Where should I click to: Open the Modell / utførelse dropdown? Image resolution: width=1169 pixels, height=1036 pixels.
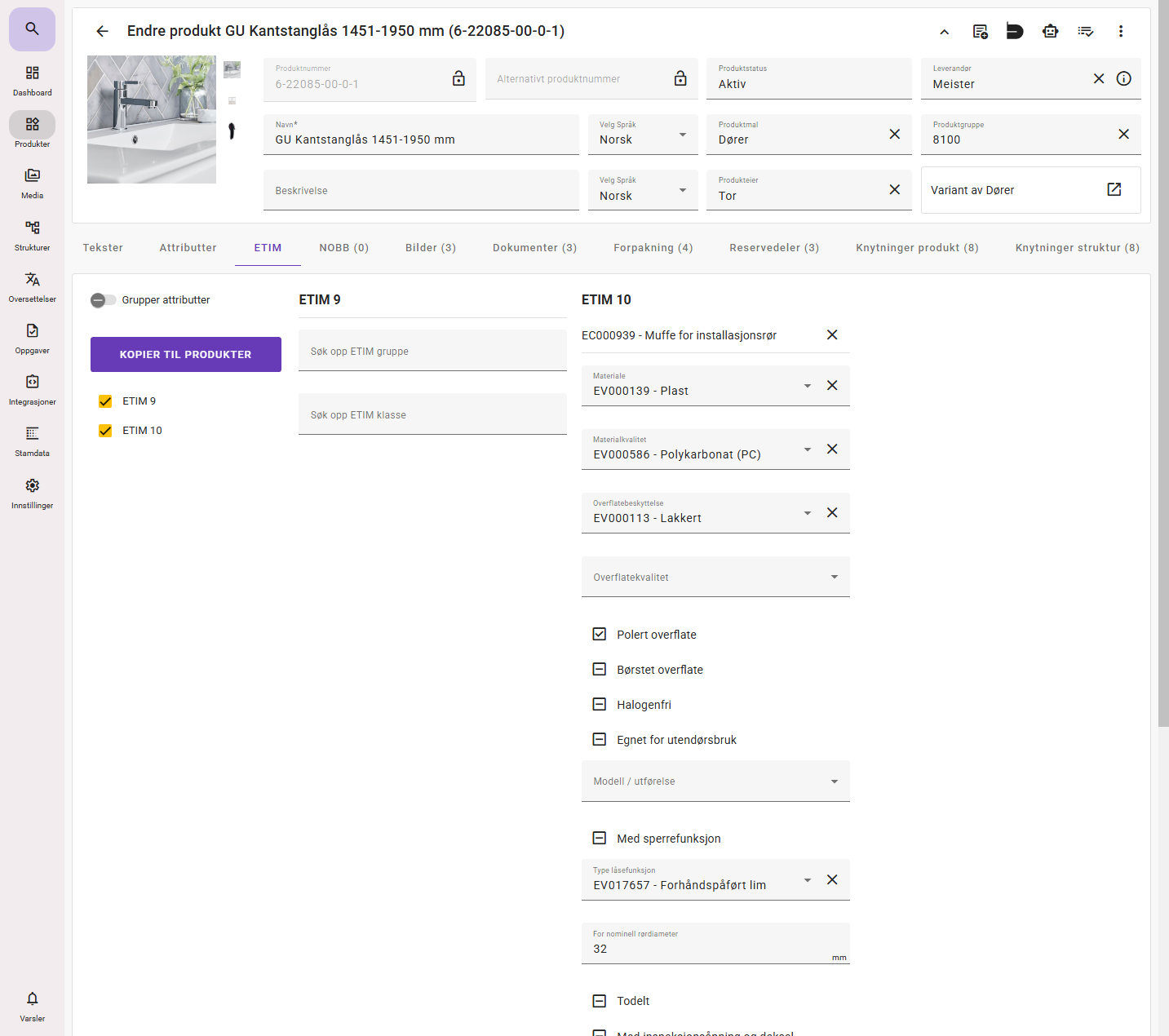715,781
